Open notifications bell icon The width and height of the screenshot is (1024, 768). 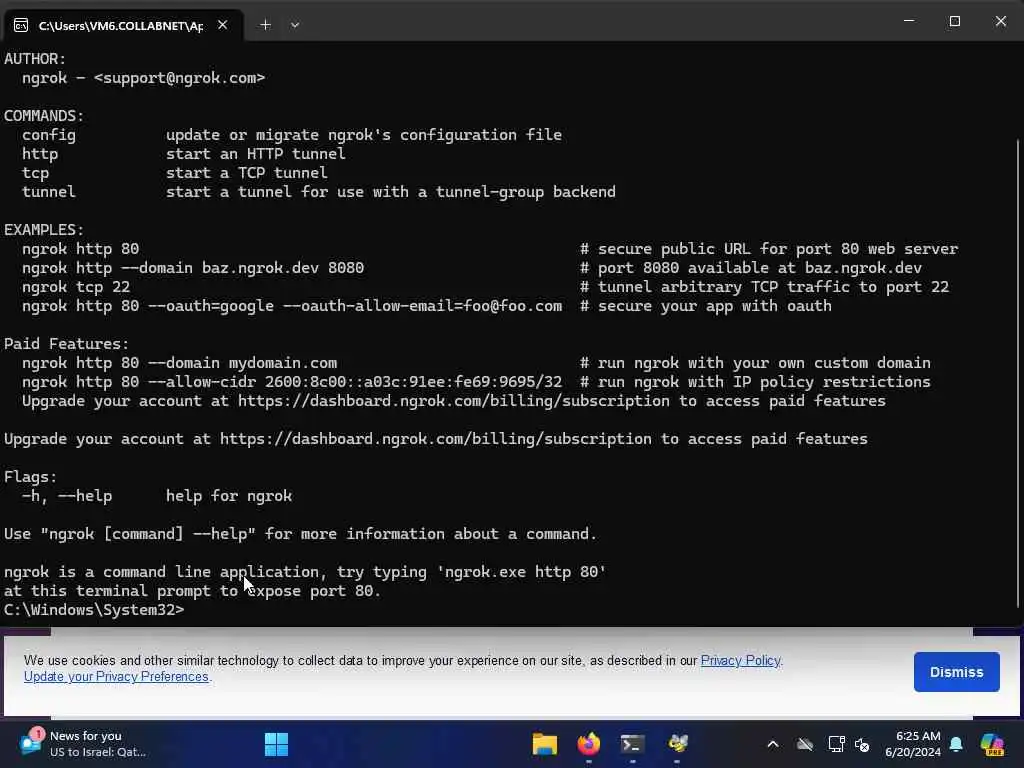(x=956, y=744)
